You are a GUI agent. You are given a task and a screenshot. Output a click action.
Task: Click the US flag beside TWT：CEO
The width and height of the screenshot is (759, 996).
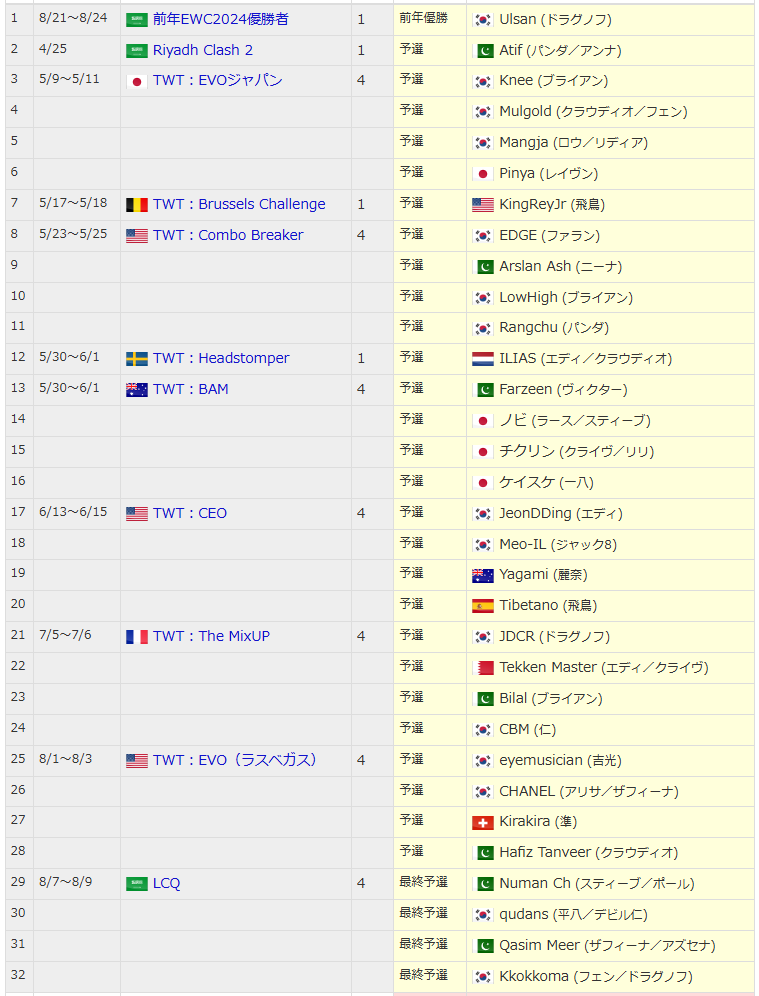137,514
